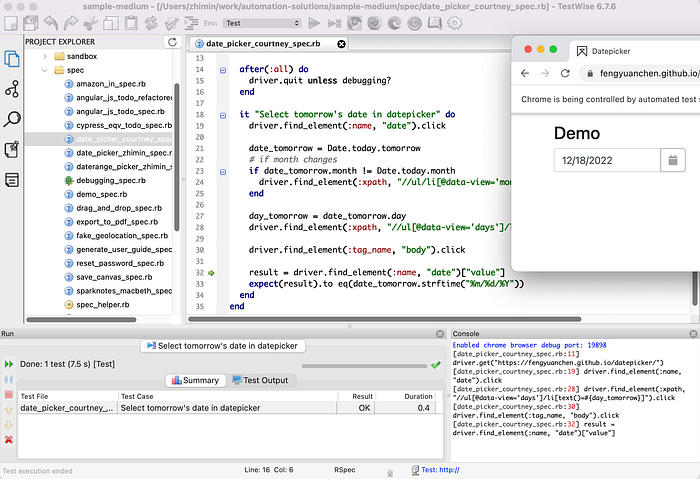The width and height of the screenshot is (700, 479).
Task: Close the Console panel
Action: click(x=693, y=334)
